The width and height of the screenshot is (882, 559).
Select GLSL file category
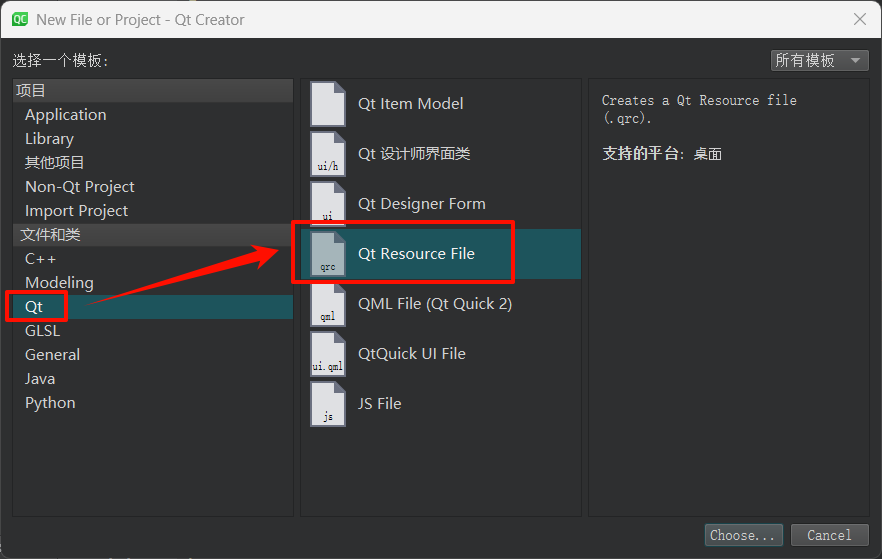click(x=42, y=331)
